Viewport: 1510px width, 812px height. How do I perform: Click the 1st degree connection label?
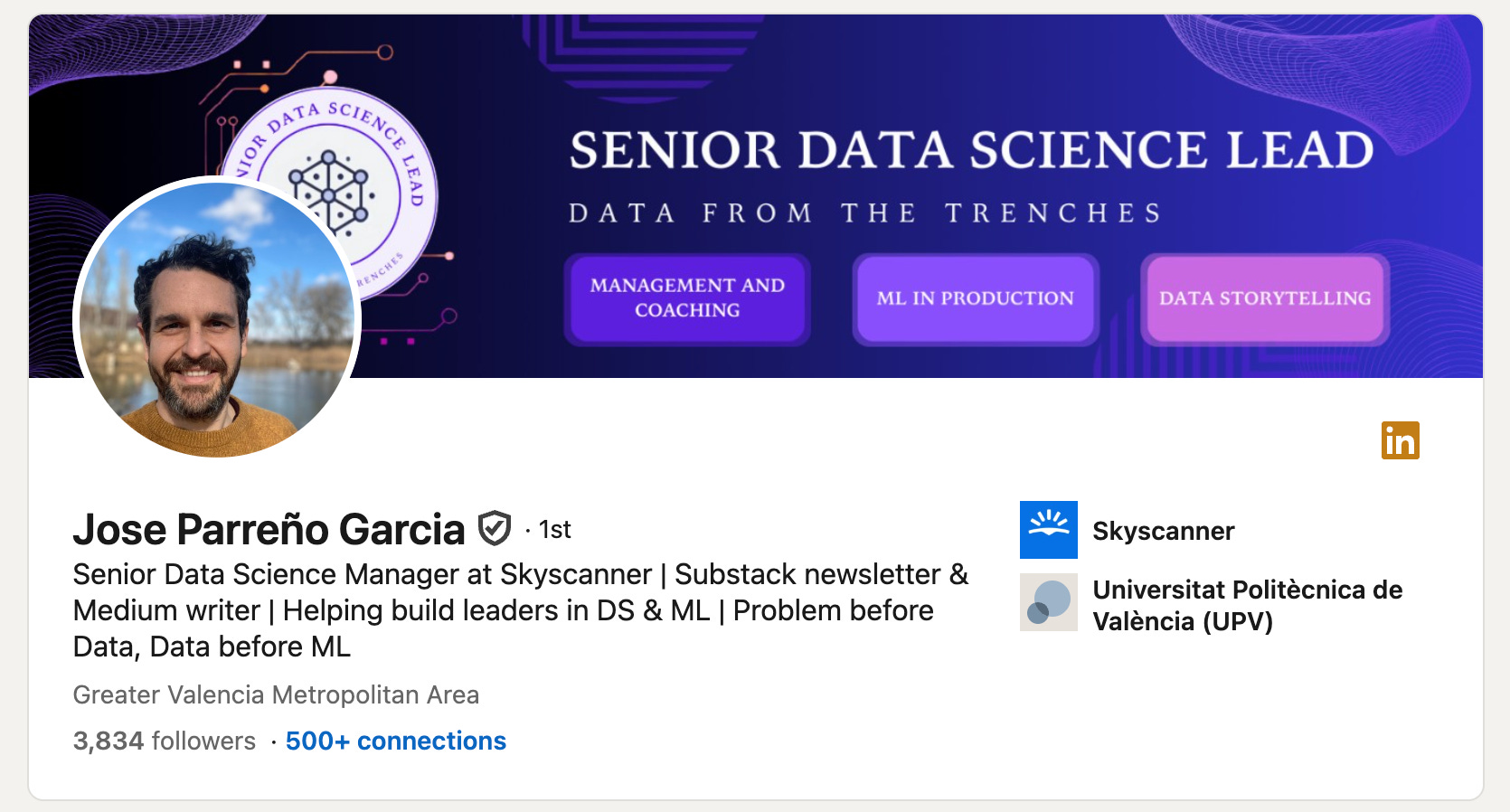[554, 530]
